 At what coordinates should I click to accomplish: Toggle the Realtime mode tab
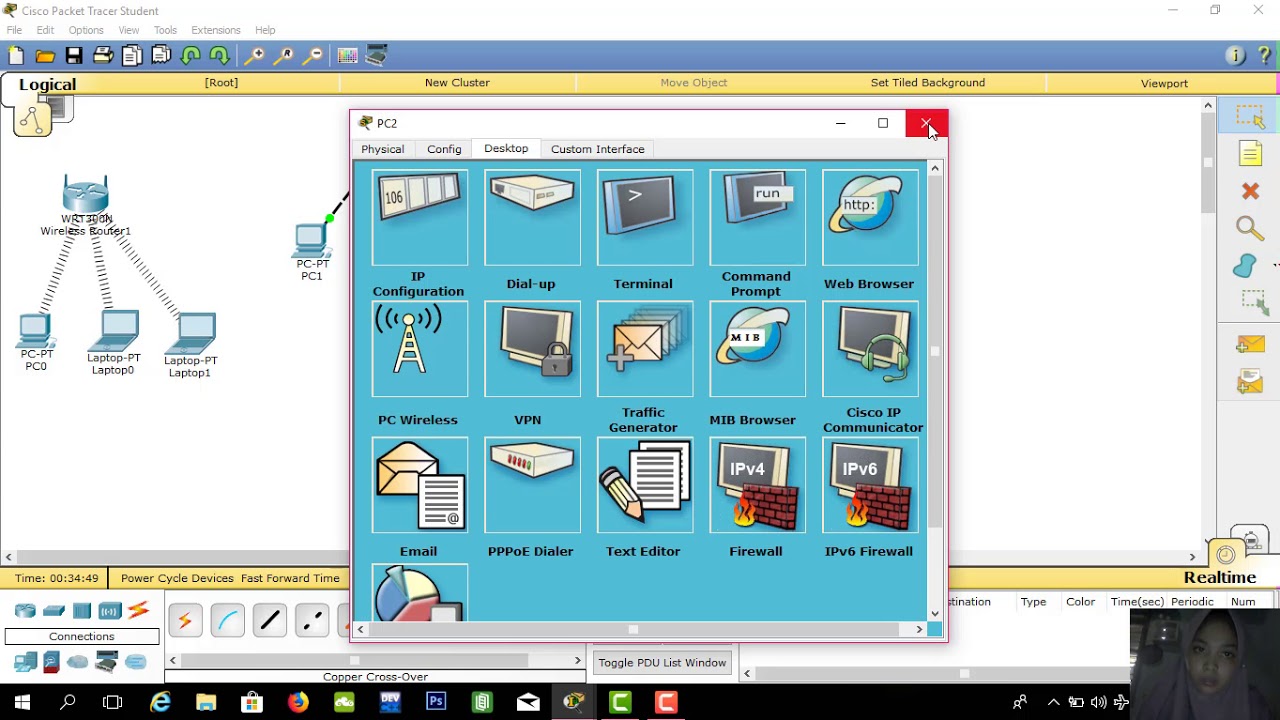tap(1220, 577)
